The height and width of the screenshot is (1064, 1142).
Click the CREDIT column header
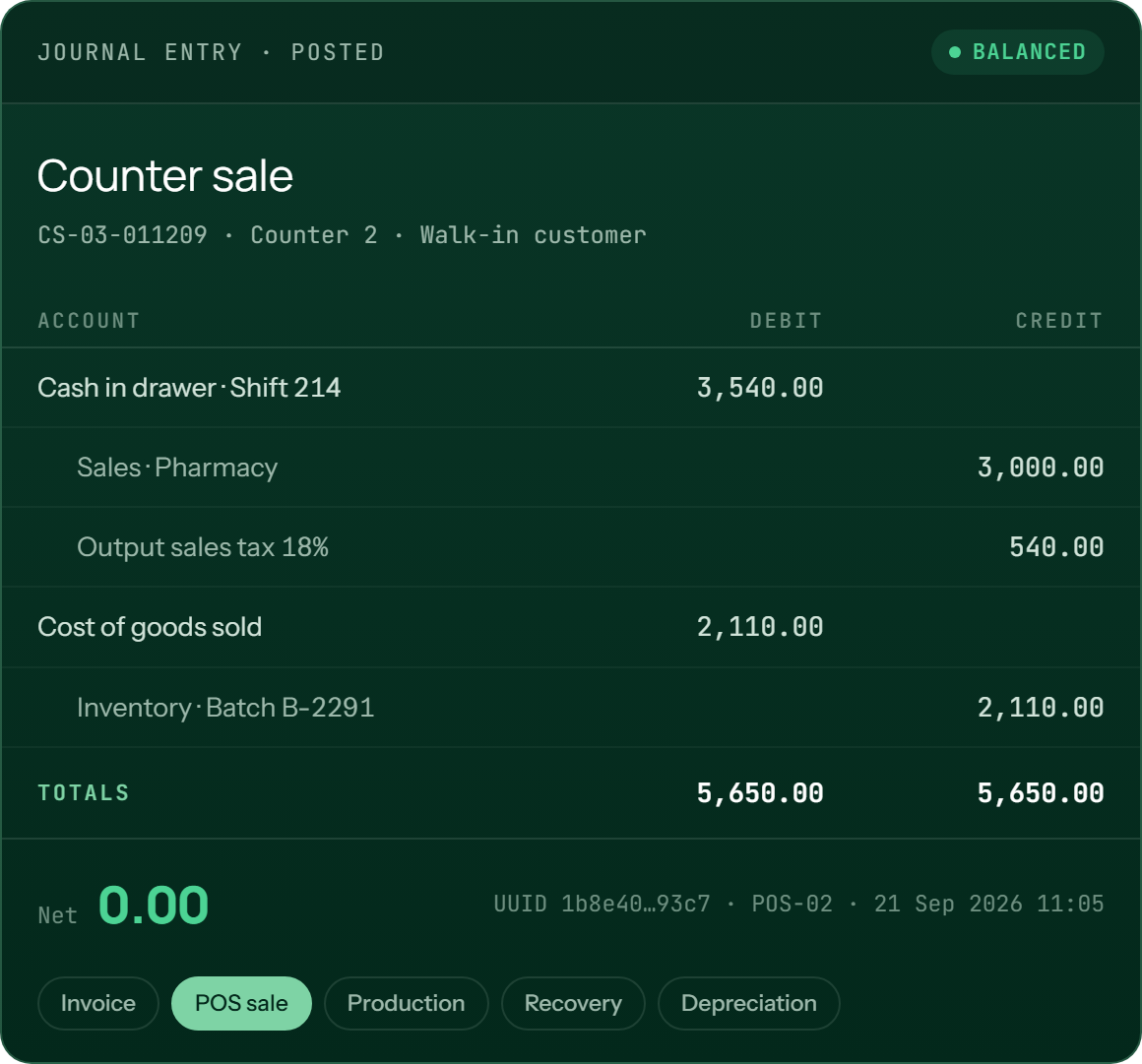[1059, 321]
